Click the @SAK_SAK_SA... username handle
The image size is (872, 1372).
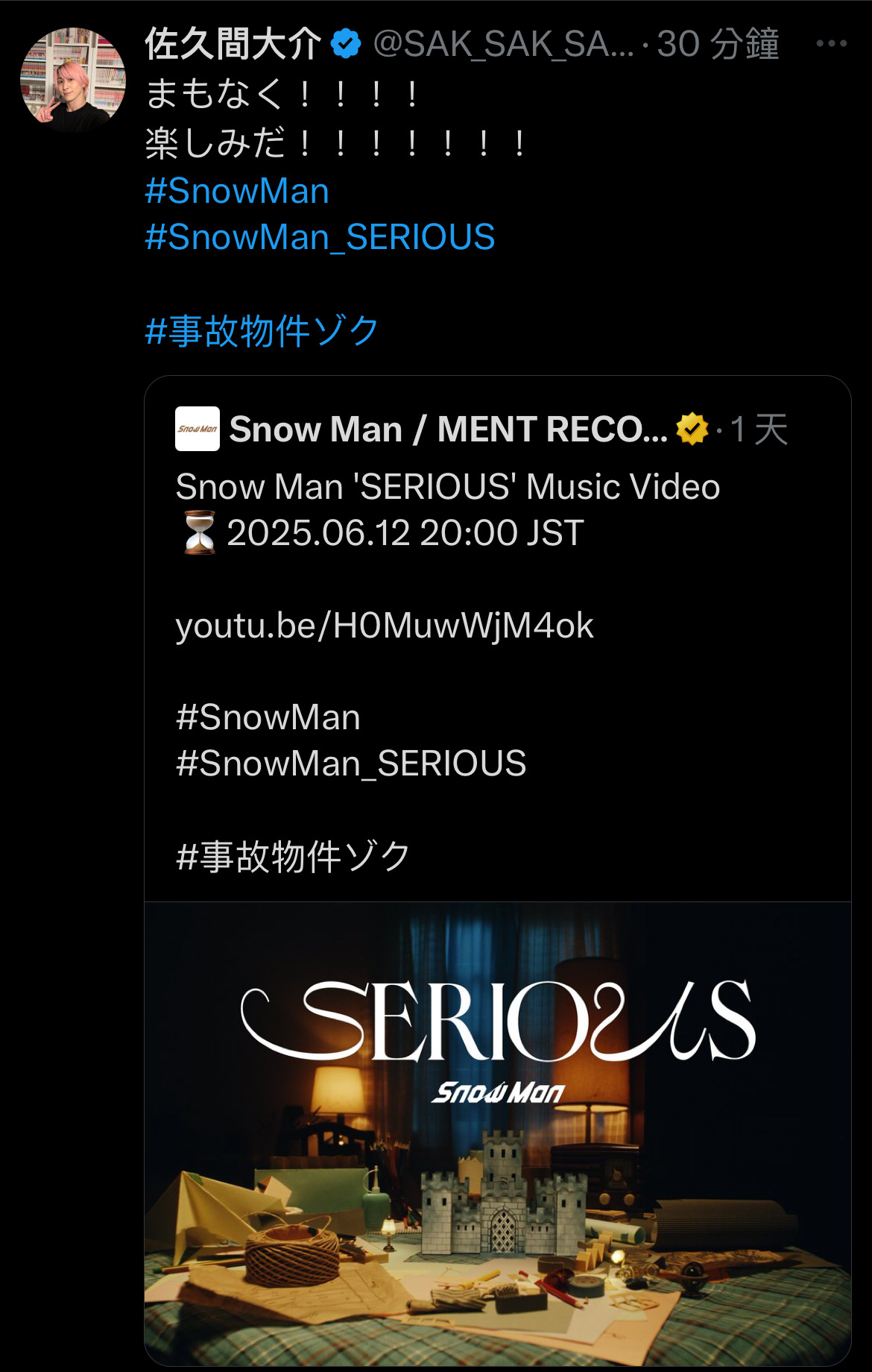tap(503, 44)
